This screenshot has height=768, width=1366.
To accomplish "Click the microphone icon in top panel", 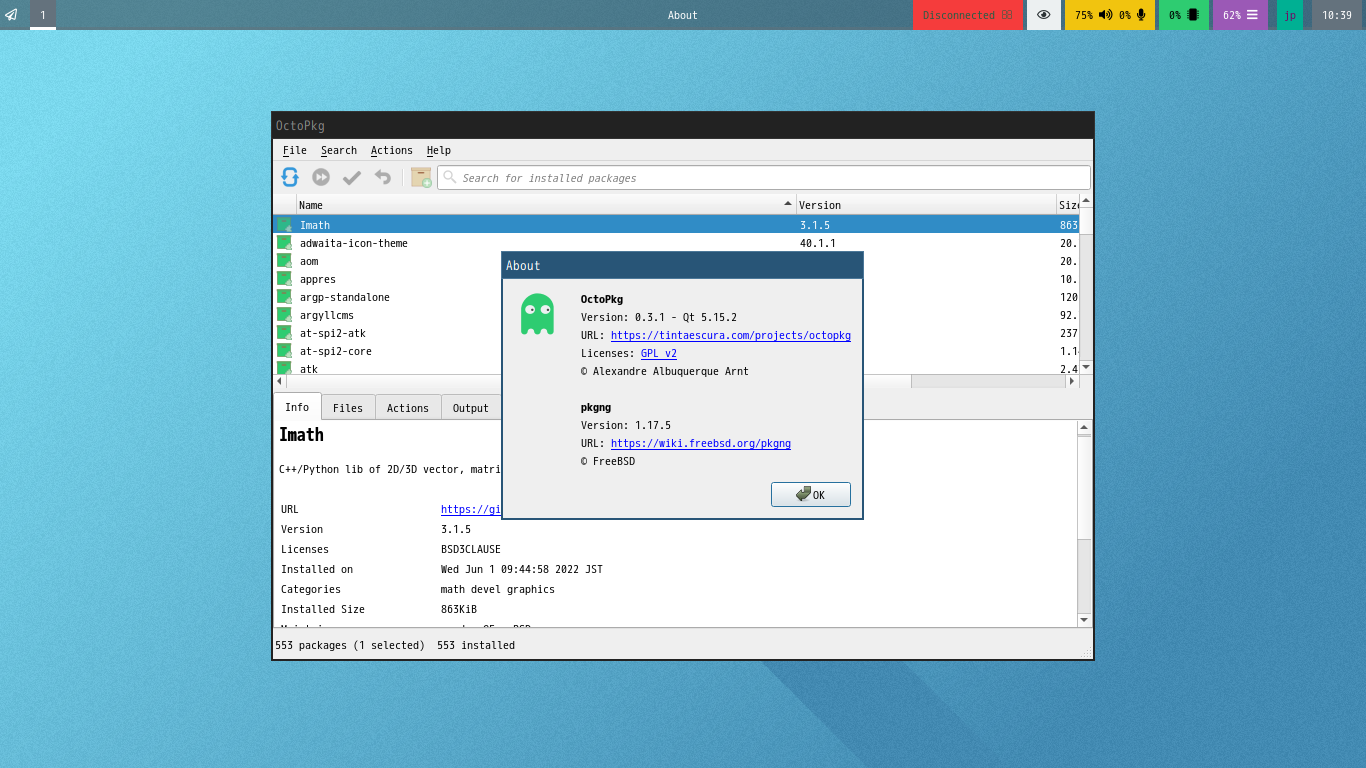I will click(x=1141, y=15).
